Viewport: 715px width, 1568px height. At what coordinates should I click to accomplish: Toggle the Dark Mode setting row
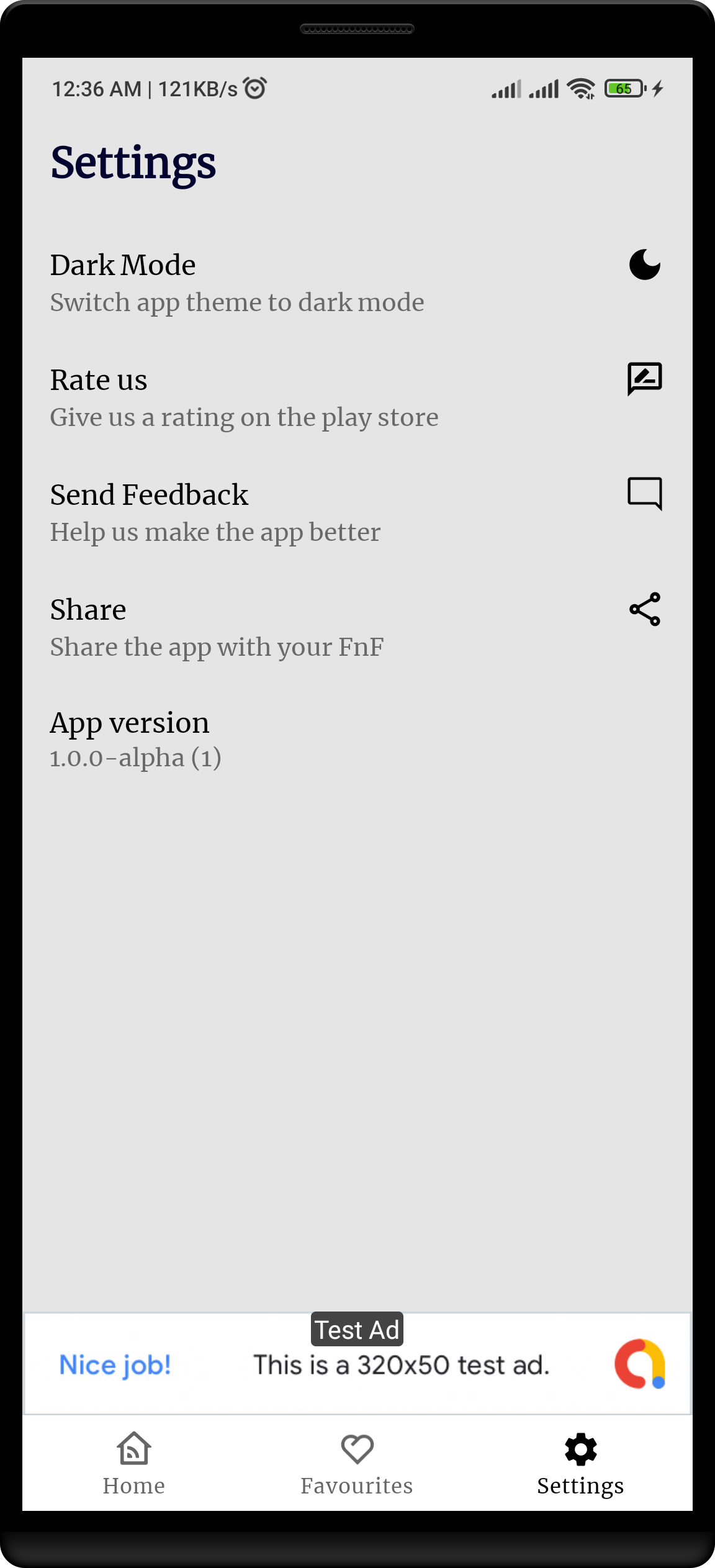(357, 283)
